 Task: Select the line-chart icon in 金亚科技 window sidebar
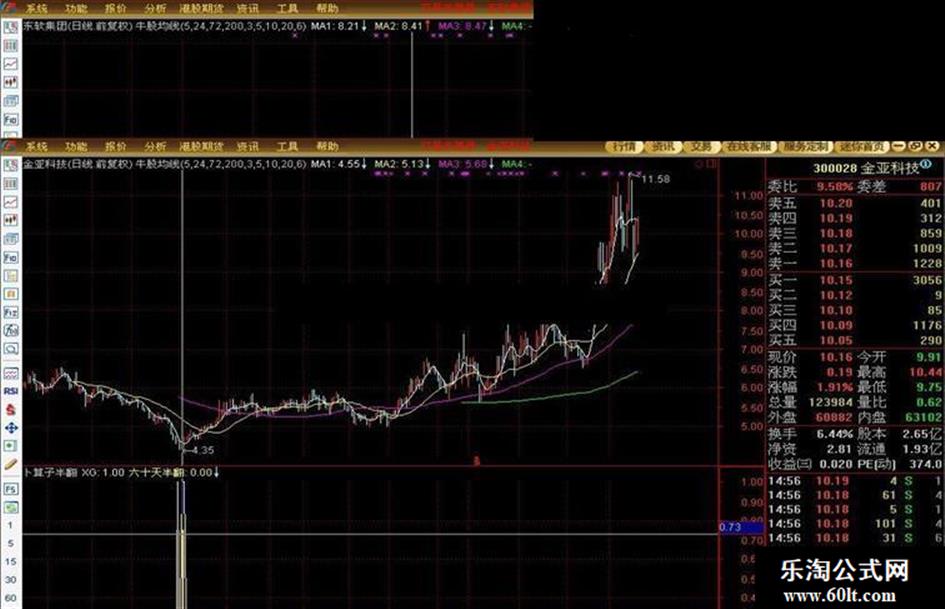tap(11, 202)
